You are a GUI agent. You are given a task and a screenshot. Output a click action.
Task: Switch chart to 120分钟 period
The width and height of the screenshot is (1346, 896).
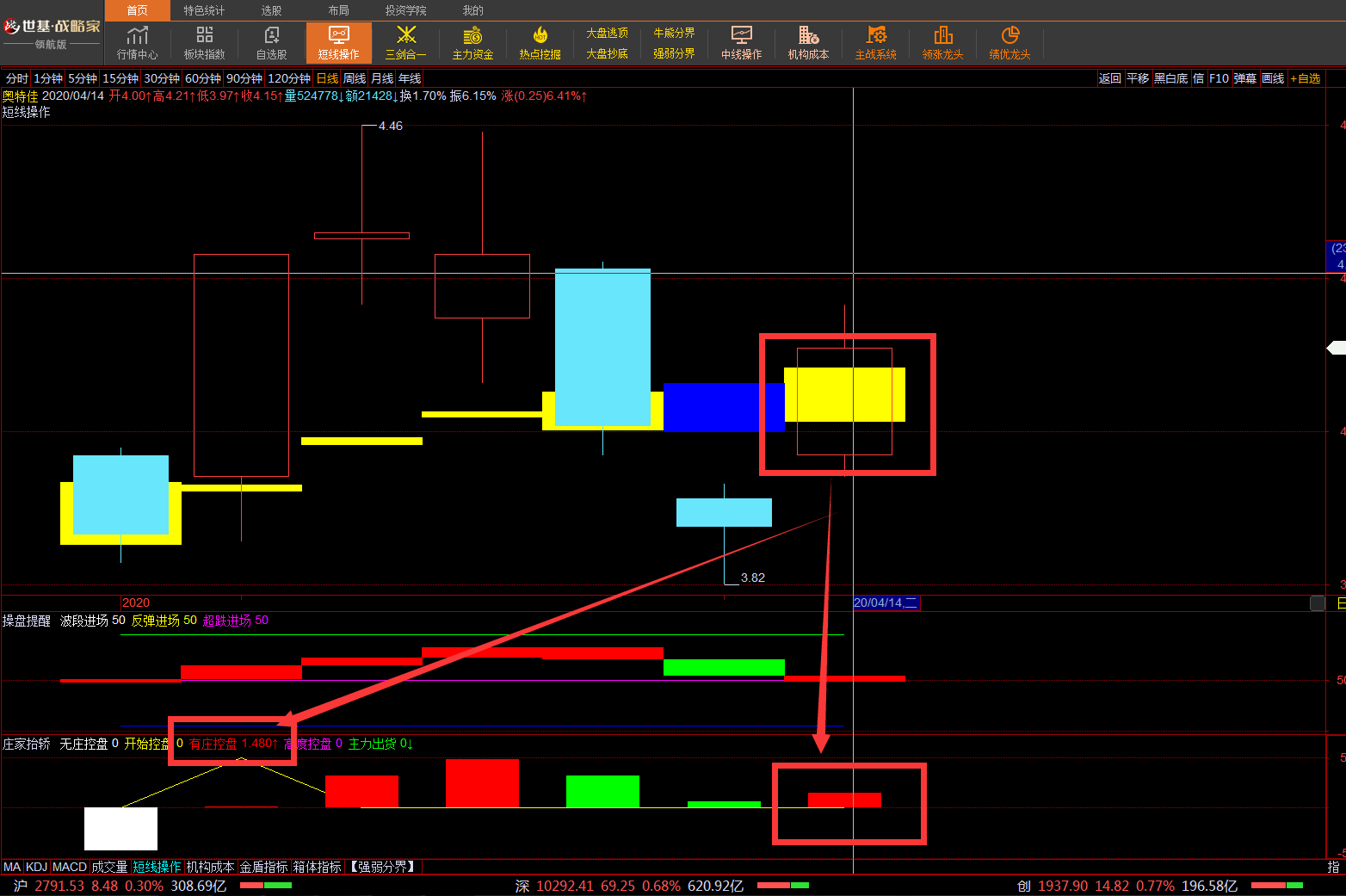point(289,78)
